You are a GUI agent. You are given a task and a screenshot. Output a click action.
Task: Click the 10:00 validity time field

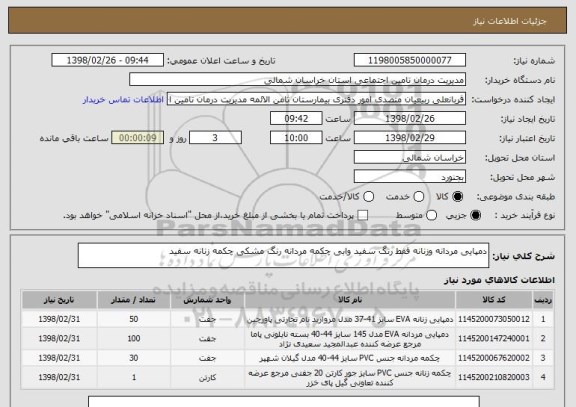coord(296,138)
